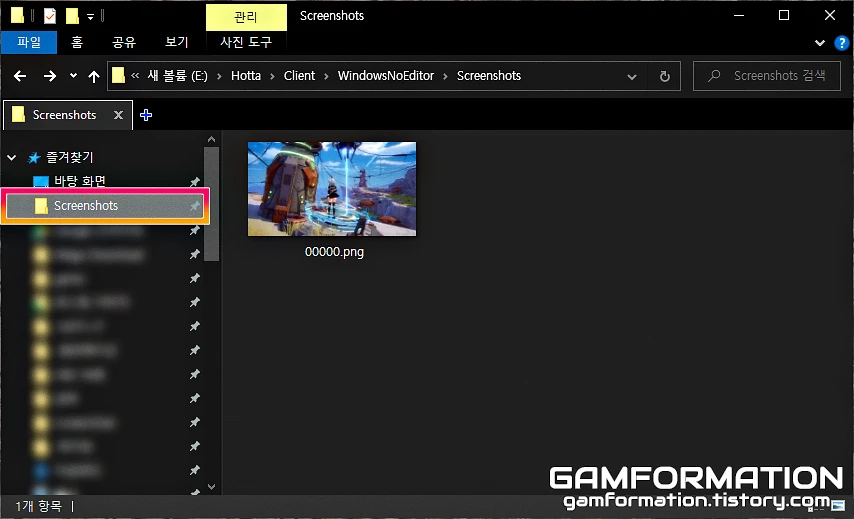Click pin icon next to Screenshots item

click(194, 206)
